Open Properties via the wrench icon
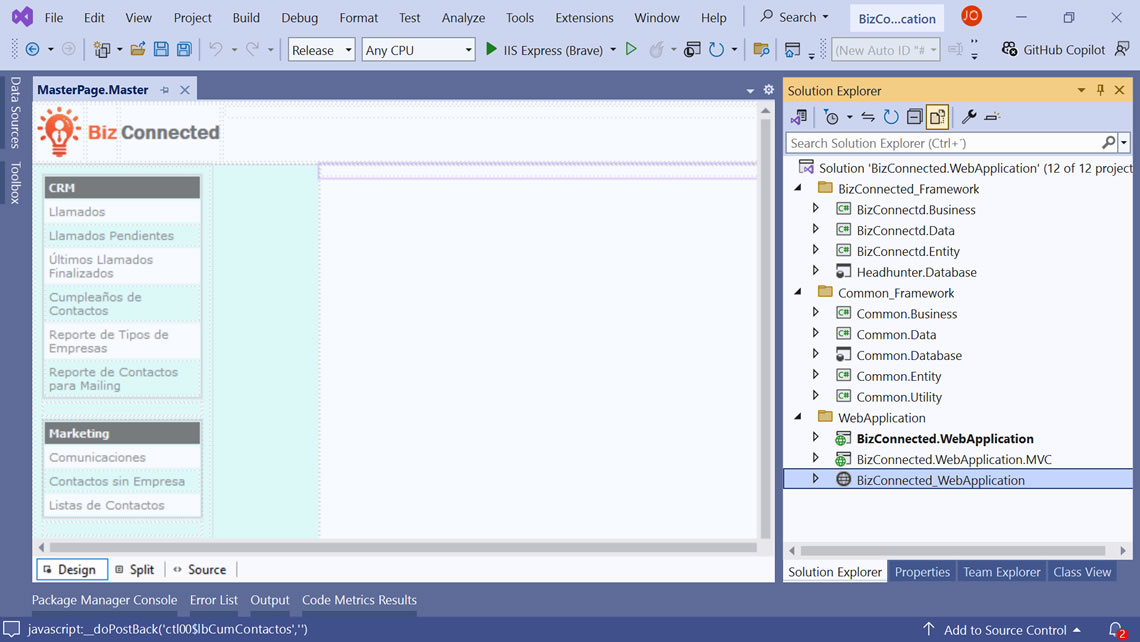This screenshot has width=1140, height=642. coord(968,117)
